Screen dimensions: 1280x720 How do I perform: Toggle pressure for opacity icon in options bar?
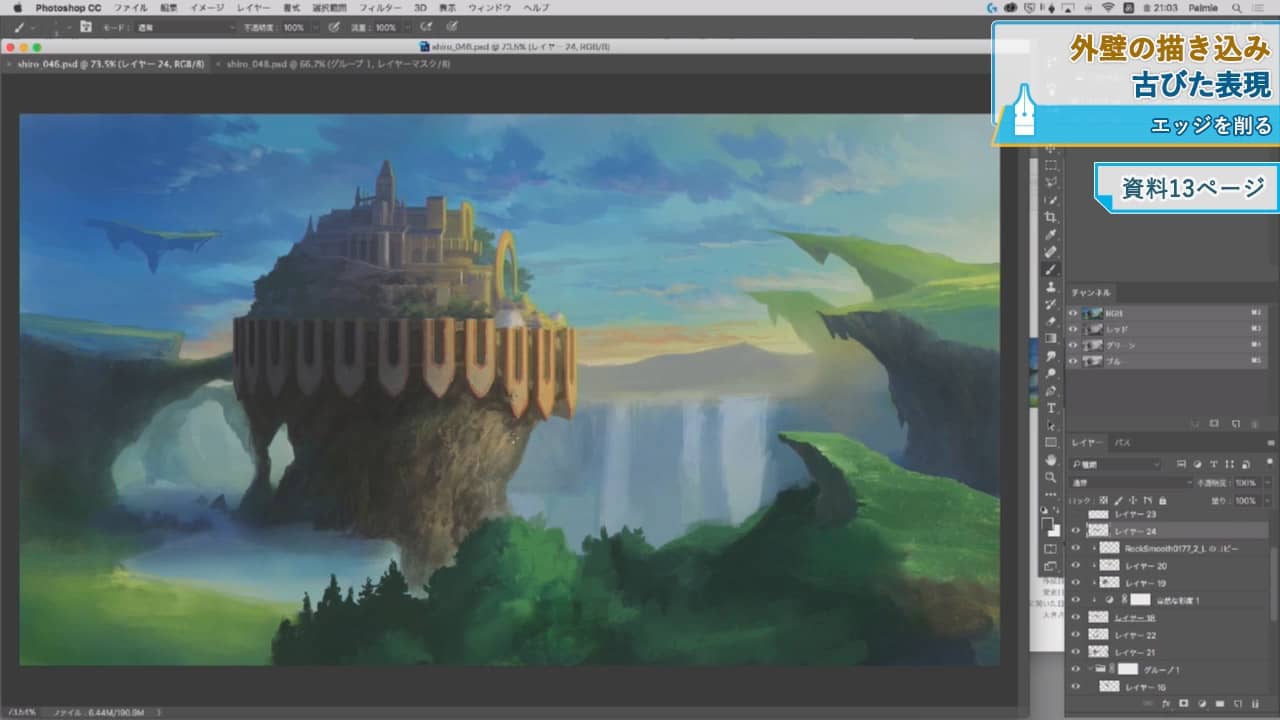(333, 27)
